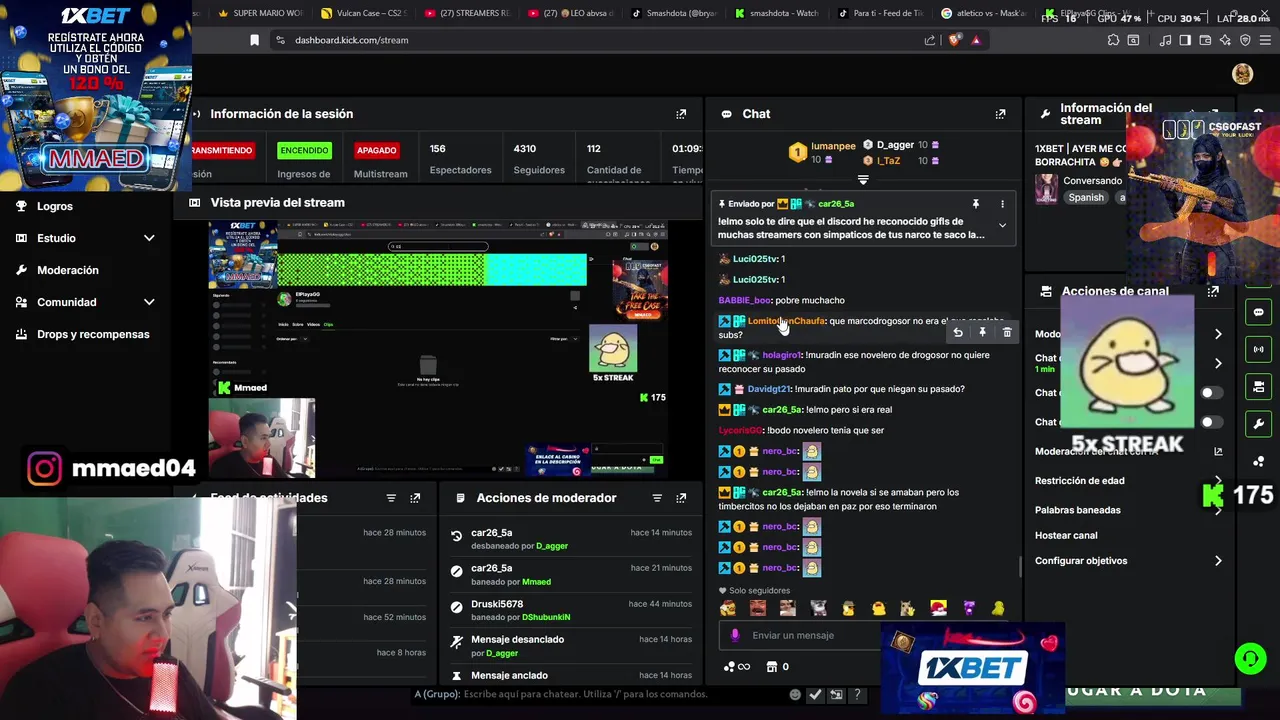Click the lumanpee top gifter name
This screenshot has height=720, width=1280.
pyautogui.click(x=833, y=146)
